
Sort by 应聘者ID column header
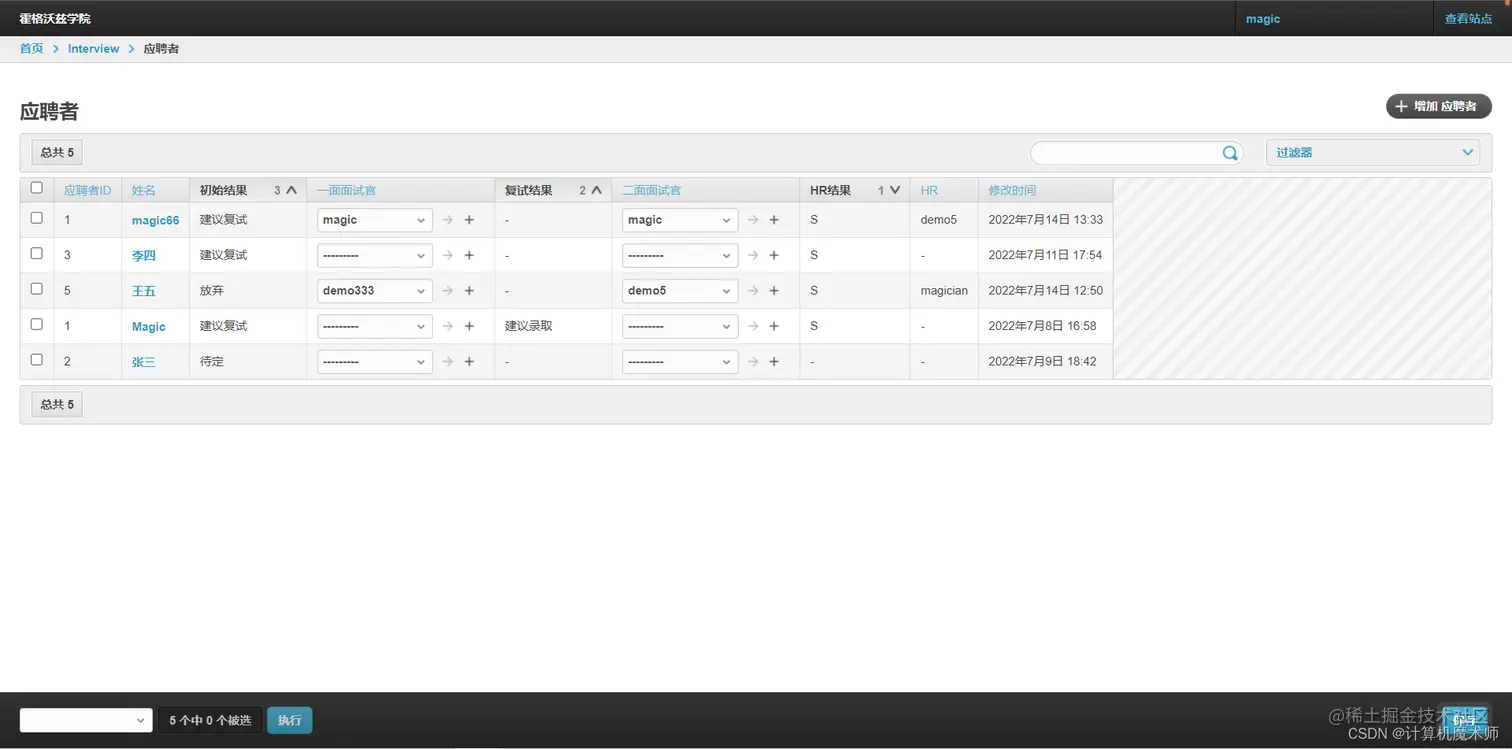click(87, 190)
